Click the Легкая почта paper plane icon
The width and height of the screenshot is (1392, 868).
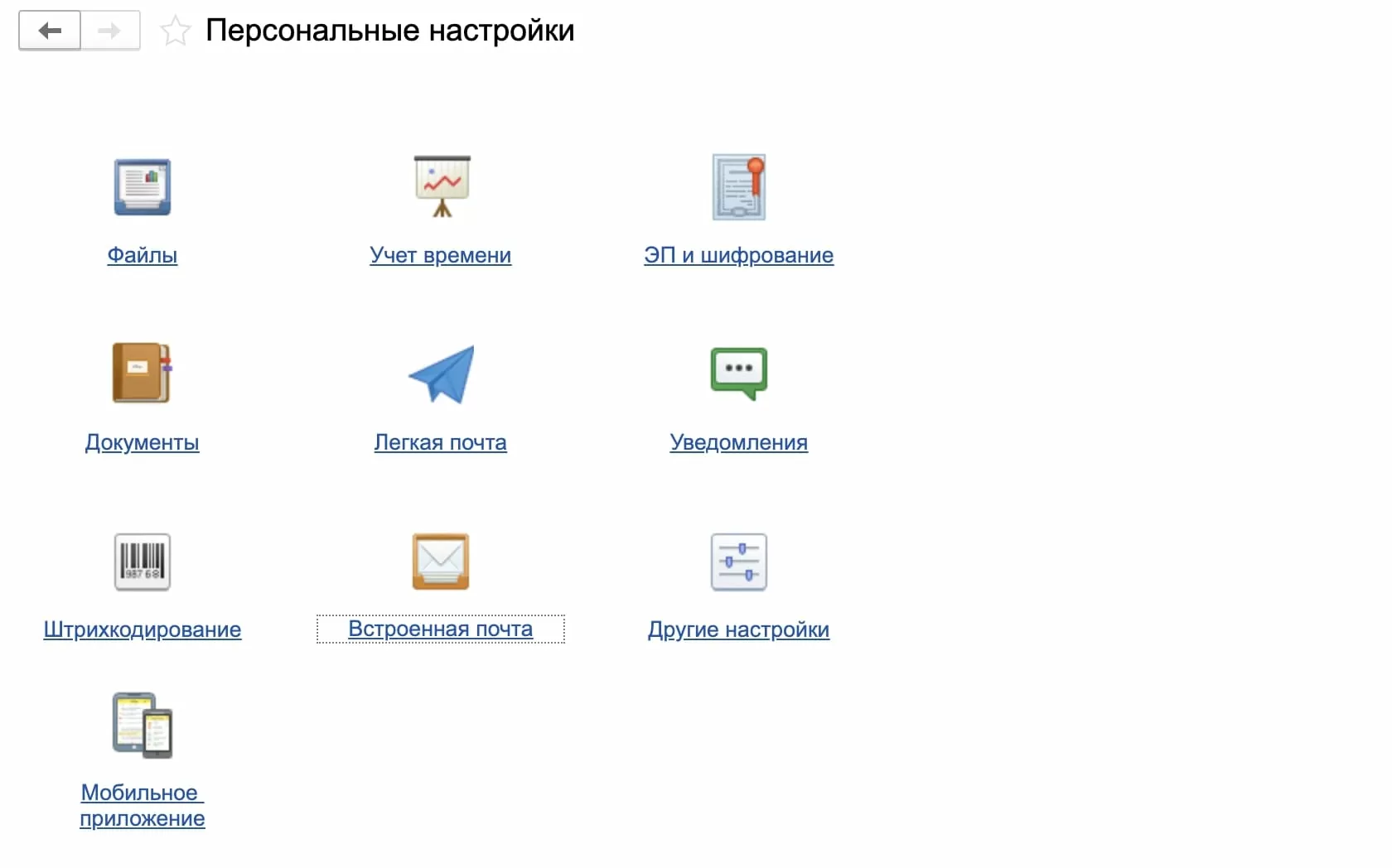442,374
